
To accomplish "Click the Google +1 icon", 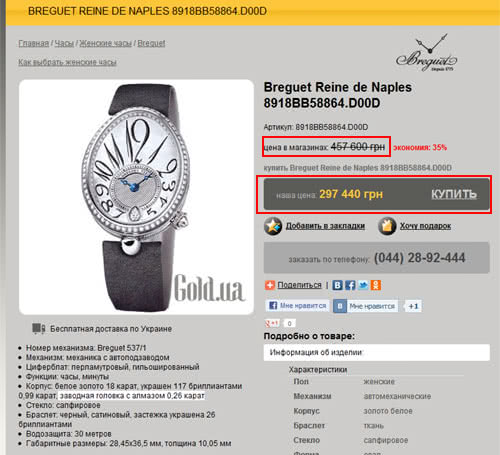I will coord(272,323).
